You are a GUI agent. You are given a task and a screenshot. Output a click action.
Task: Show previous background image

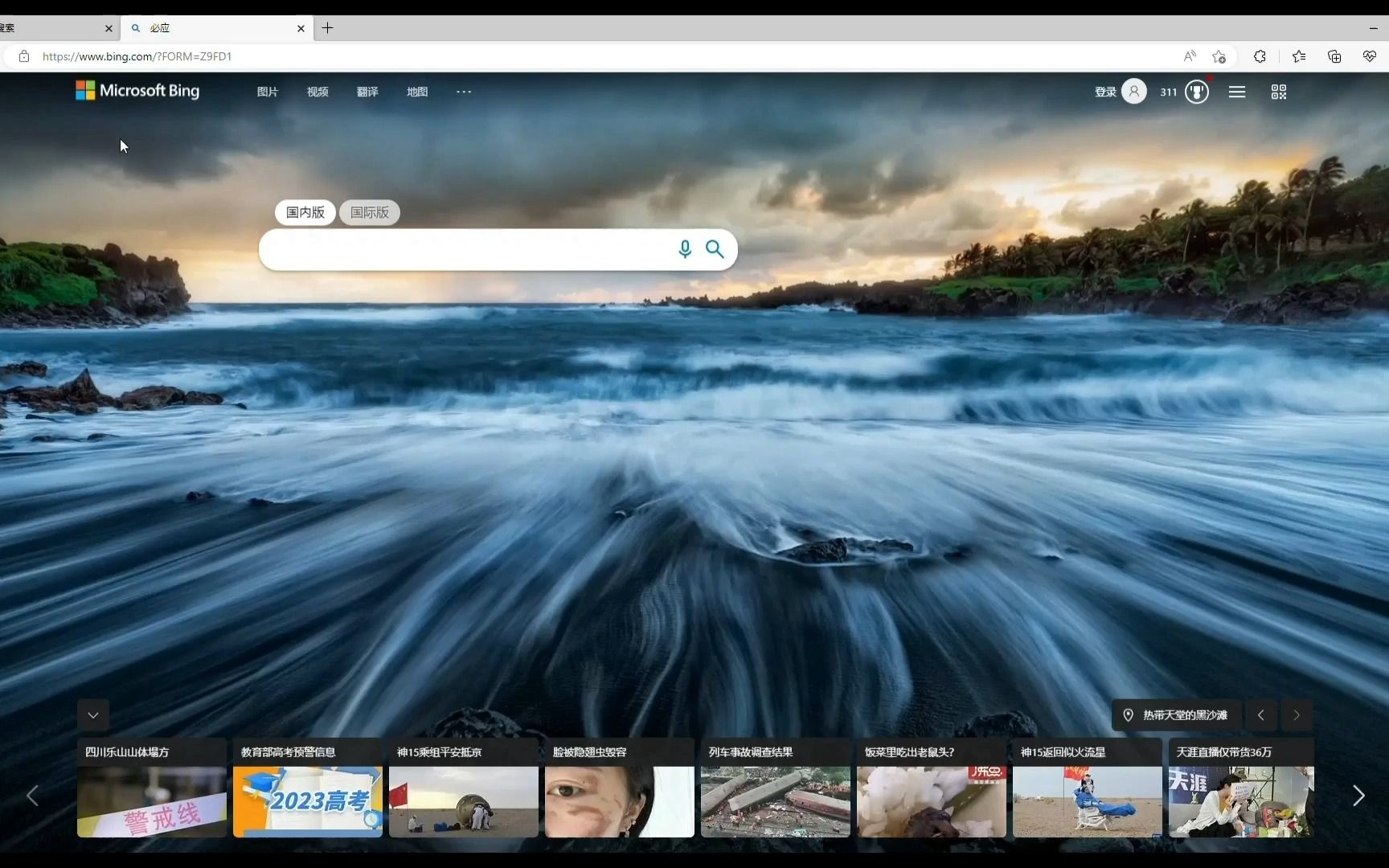[1261, 715]
